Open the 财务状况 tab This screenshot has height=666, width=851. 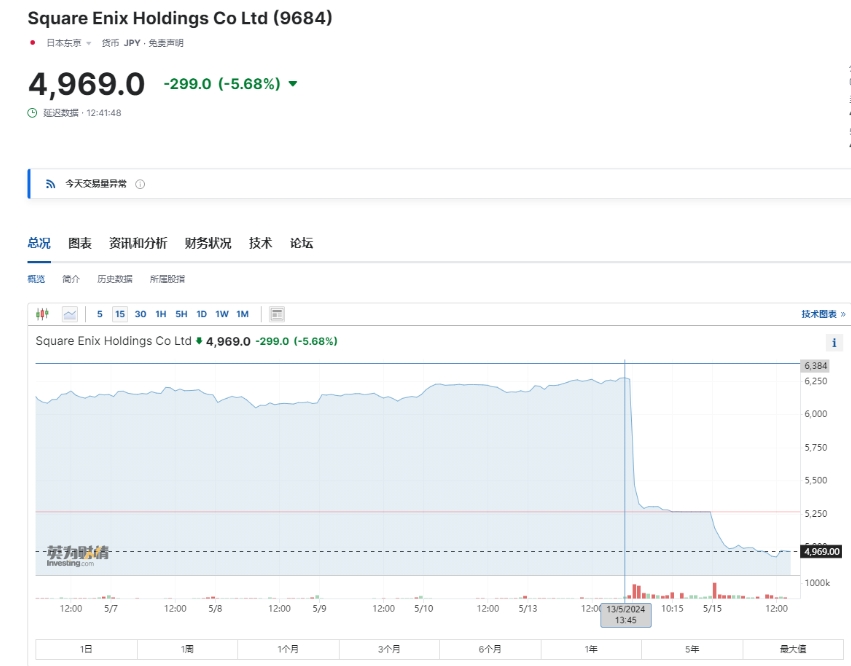tap(208, 243)
